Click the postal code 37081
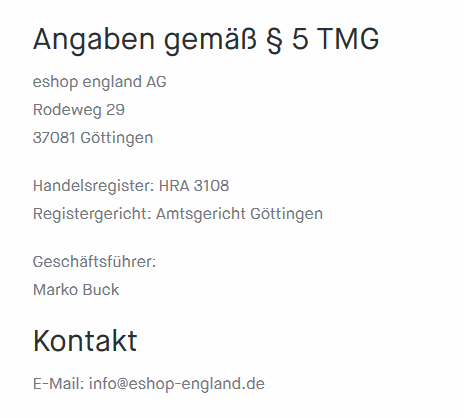The image size is (464, 418). 54,138
